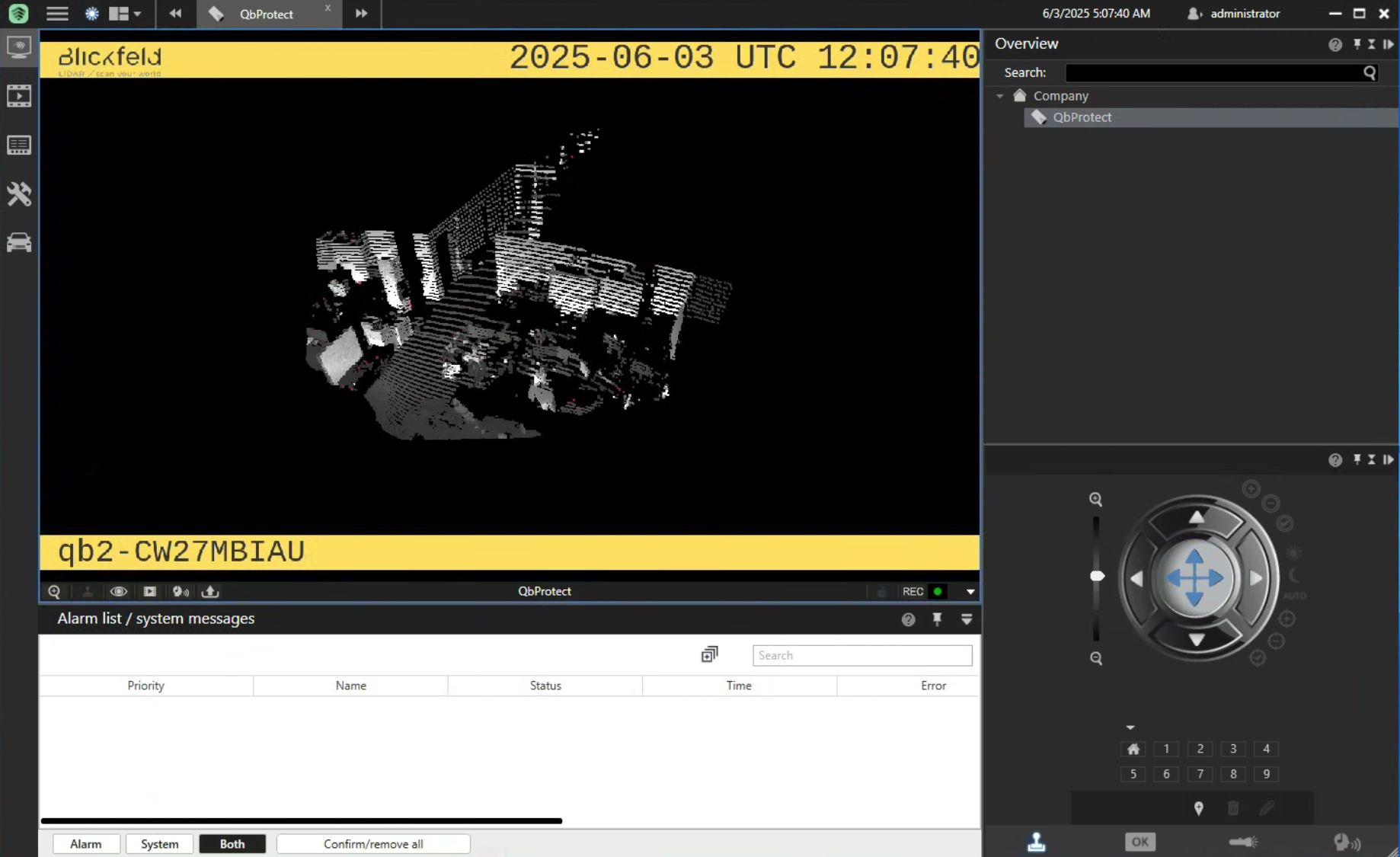Screen dimensions: 1400x857
Task: Click the export icon in camera toolbar
Action: pos(210,591)
